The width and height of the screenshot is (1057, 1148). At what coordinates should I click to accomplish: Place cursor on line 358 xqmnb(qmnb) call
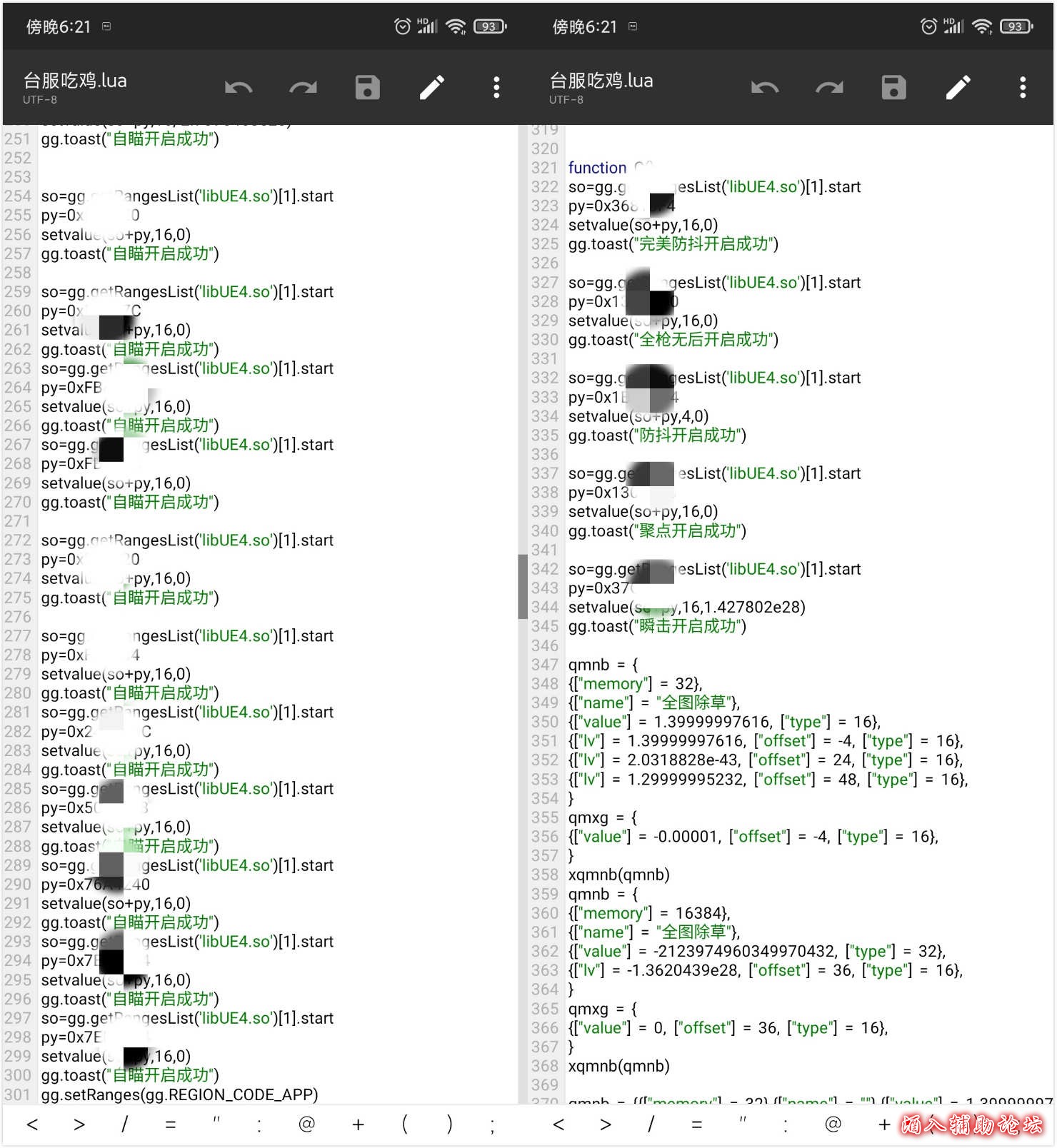[619, 875]
